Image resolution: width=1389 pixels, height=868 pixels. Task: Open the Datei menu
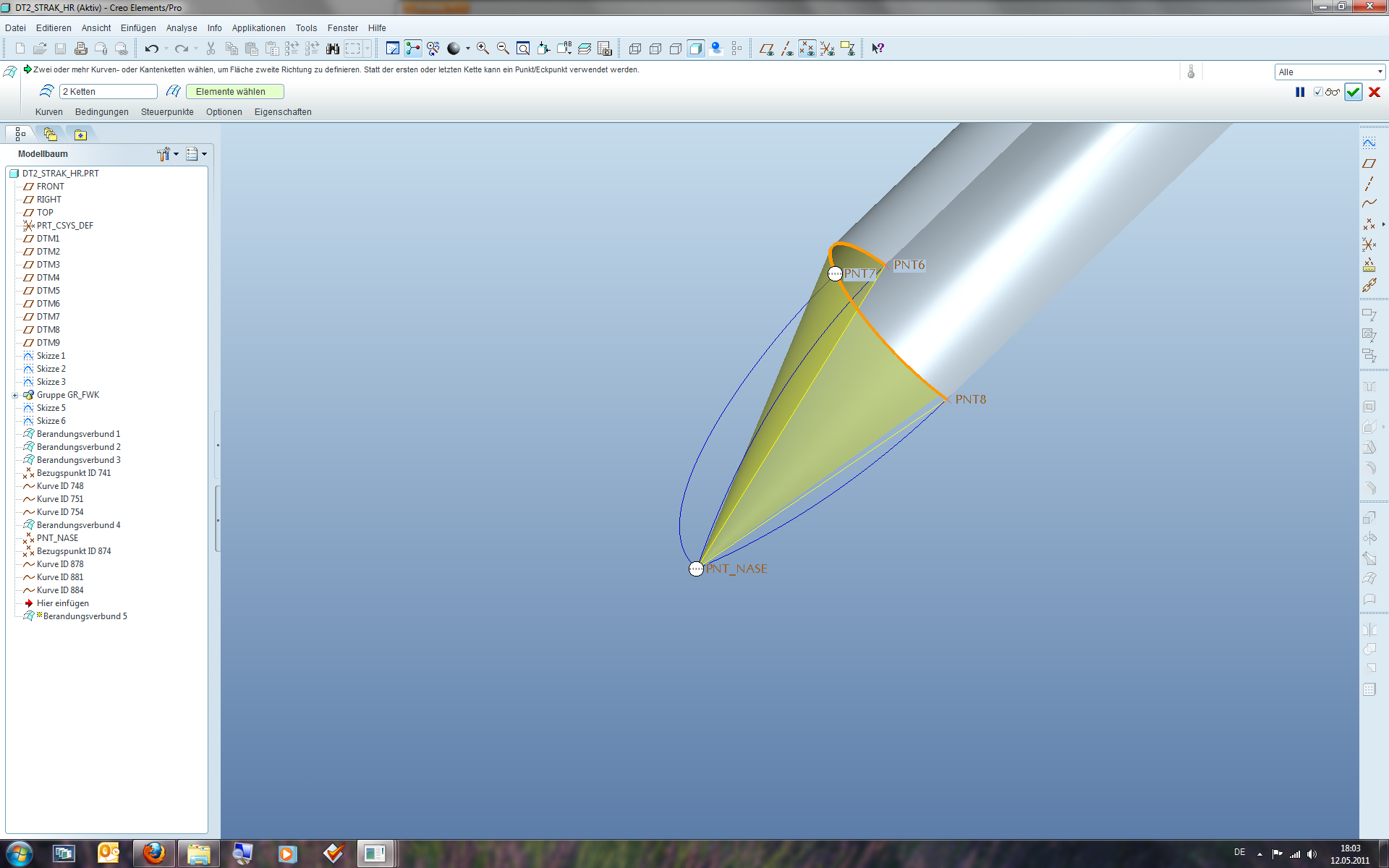click(x=15, y=28)
